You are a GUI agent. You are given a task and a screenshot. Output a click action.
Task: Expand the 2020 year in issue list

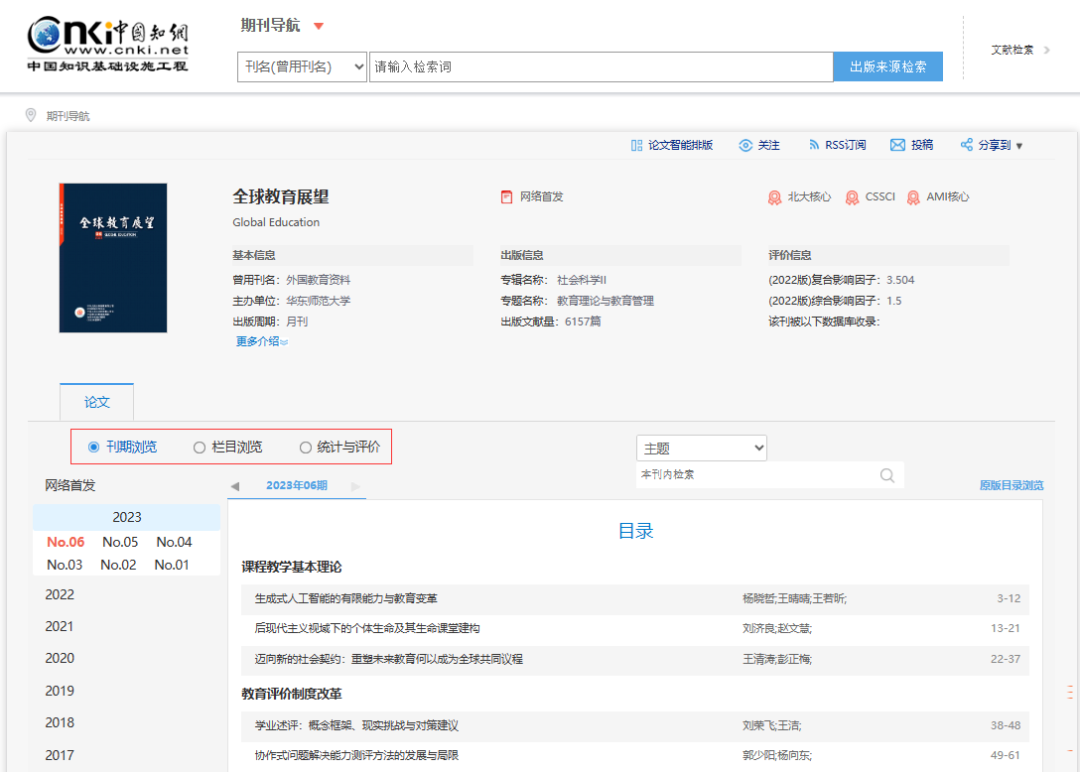click(60, 658)
